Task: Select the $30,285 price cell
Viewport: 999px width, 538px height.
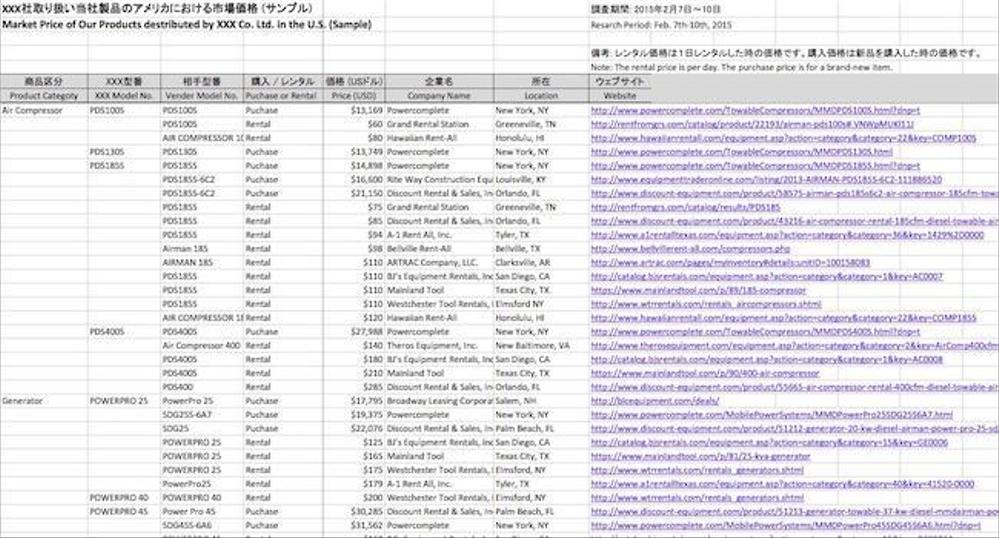Action: click(354, 511)
